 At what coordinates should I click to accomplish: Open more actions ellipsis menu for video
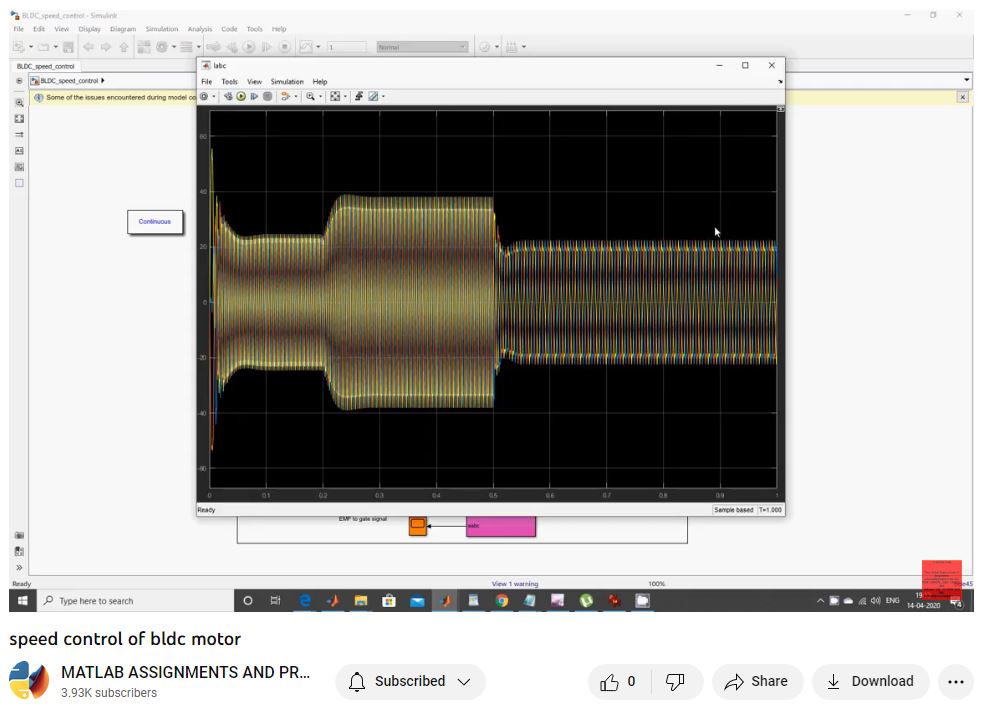(954, 682)
